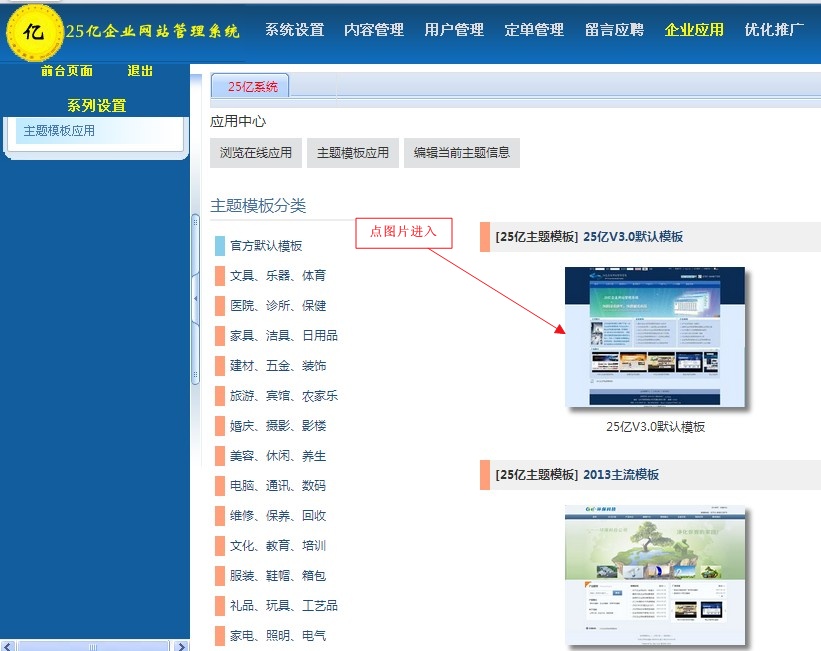Select the 电脑、通讯、数码 category

pyautogui.click(x=278, y=486)
